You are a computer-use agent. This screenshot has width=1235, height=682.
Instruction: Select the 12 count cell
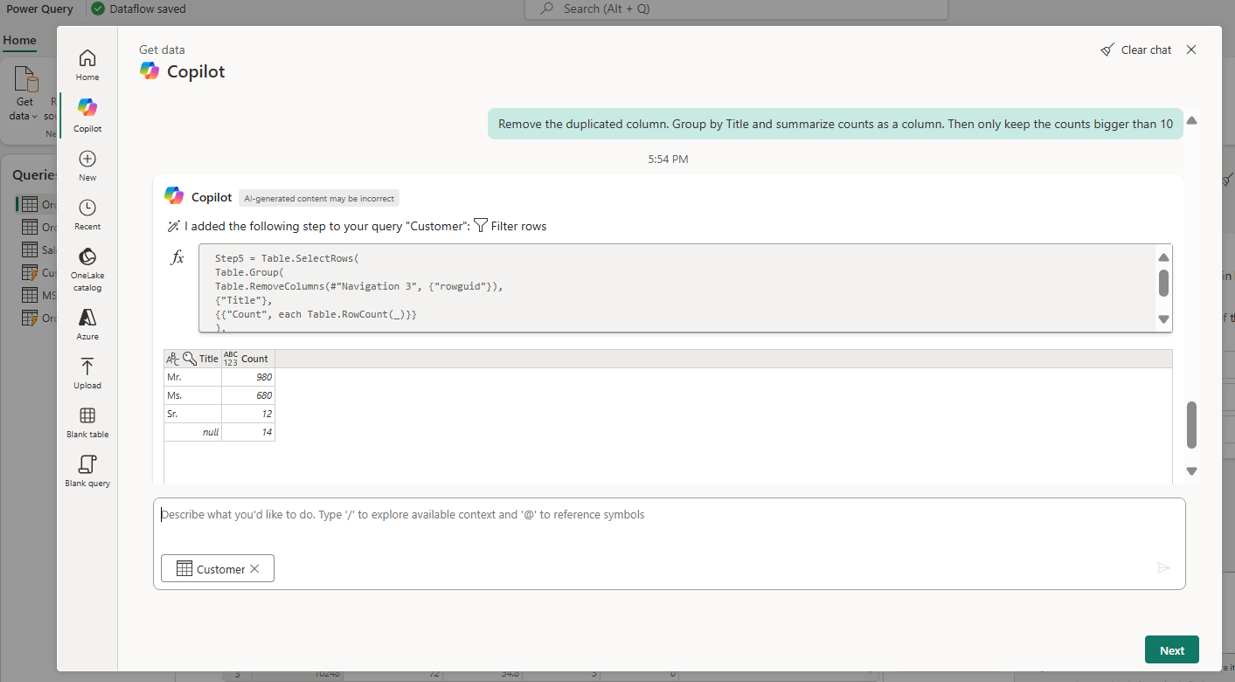pyautogui.click(x=248, y=413)
